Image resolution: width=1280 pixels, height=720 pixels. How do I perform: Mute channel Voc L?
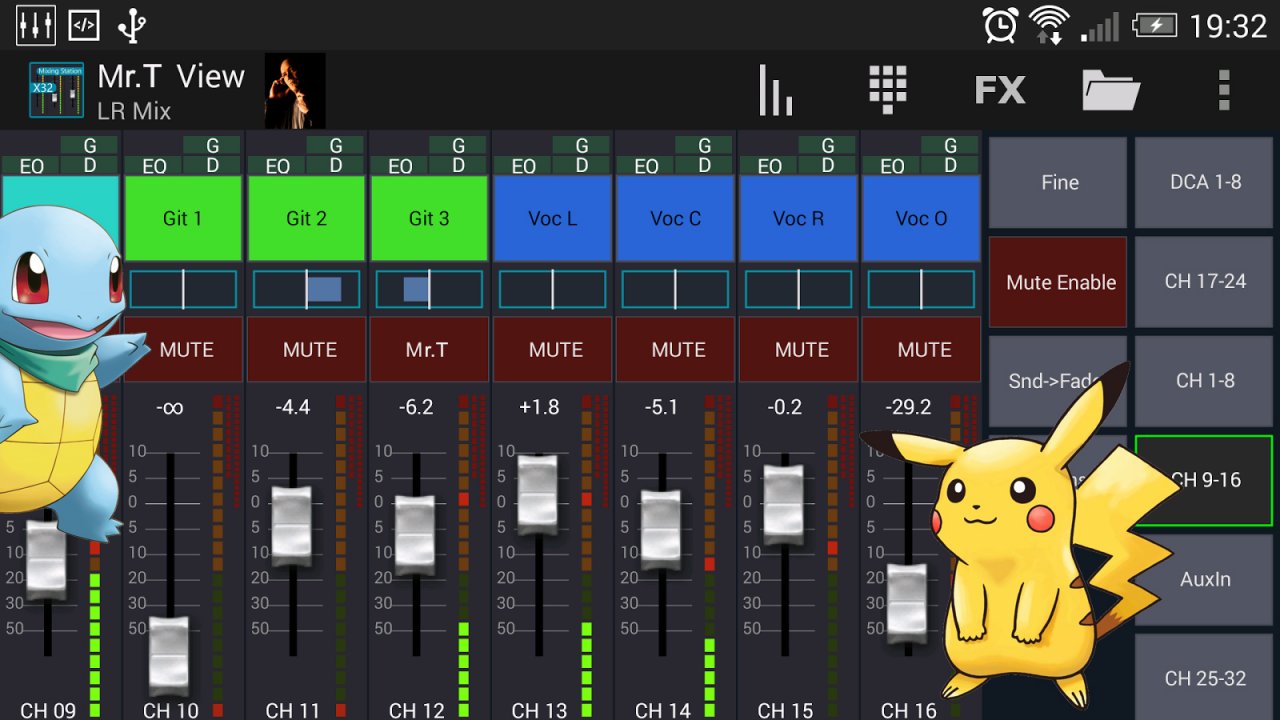pyautogui.click(x=554, y=350)
